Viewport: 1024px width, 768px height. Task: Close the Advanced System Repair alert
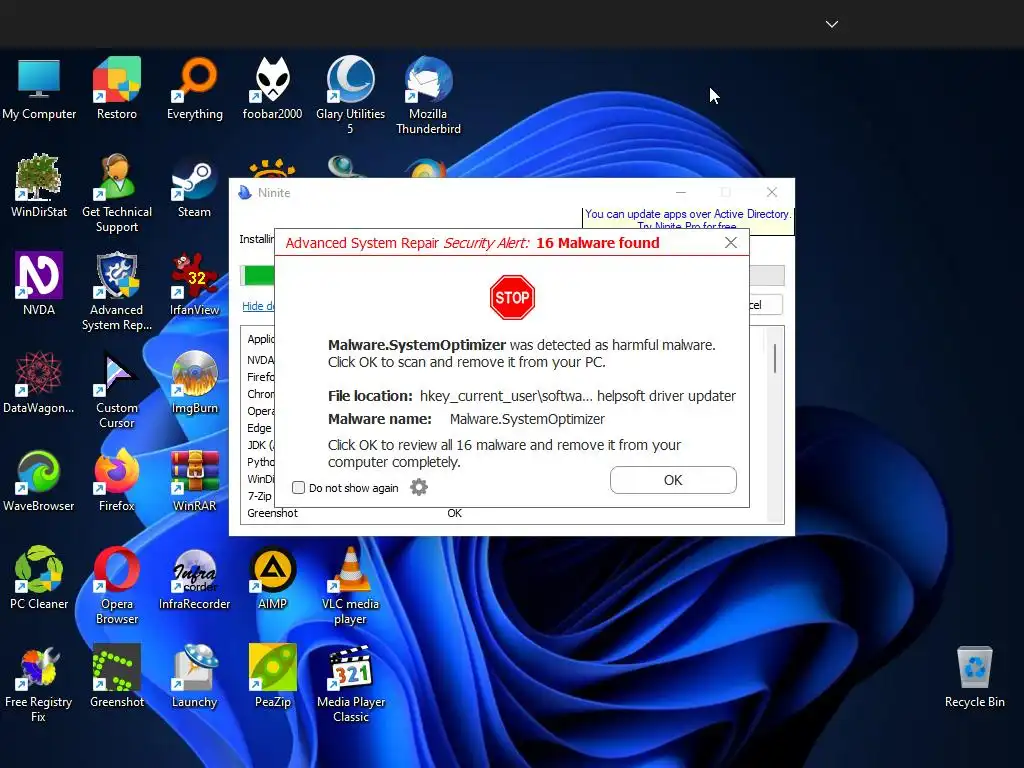coord(731,243)
